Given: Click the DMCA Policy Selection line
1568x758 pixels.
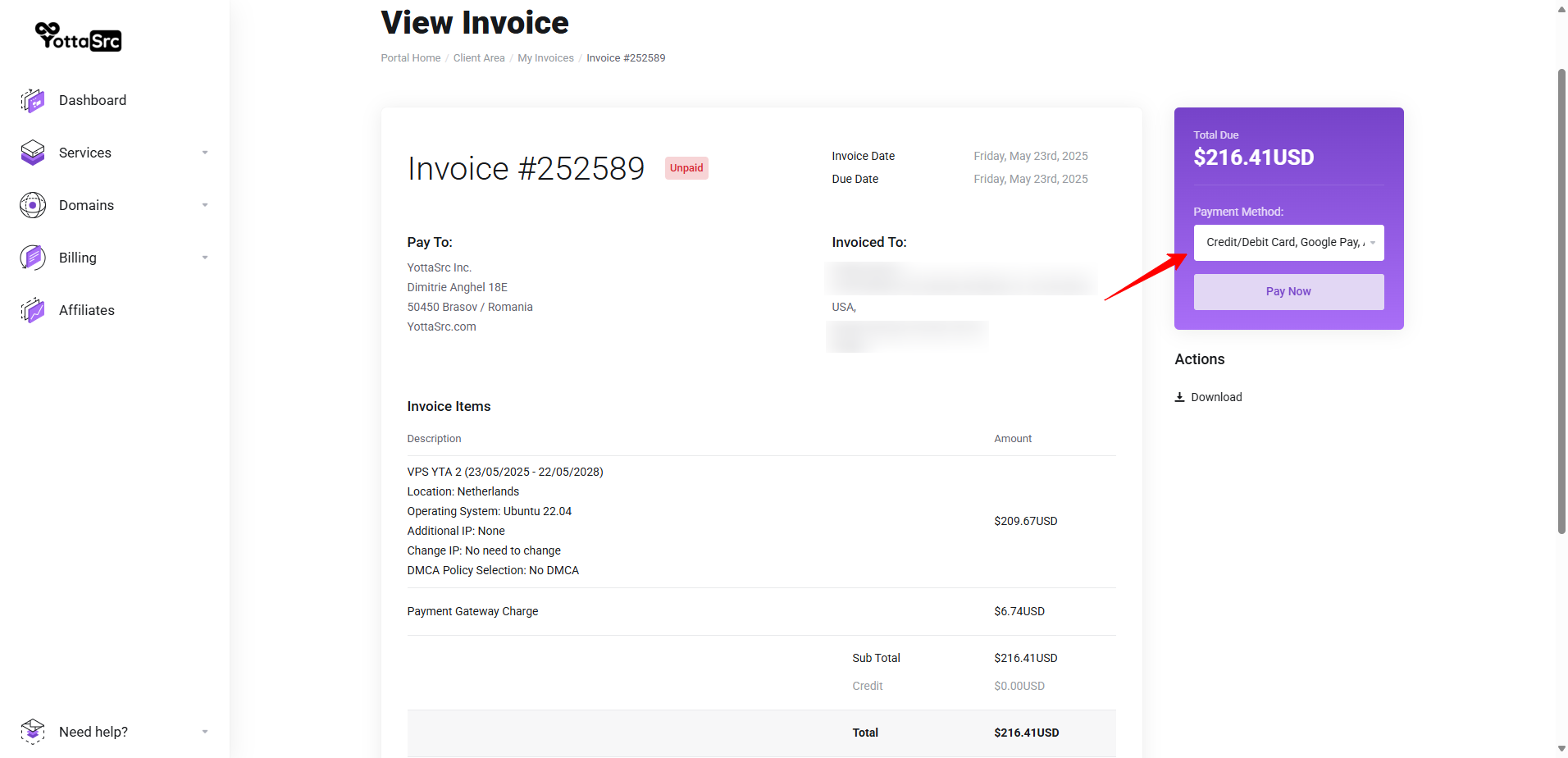Looking at the screenshot, I should [493, 570].
